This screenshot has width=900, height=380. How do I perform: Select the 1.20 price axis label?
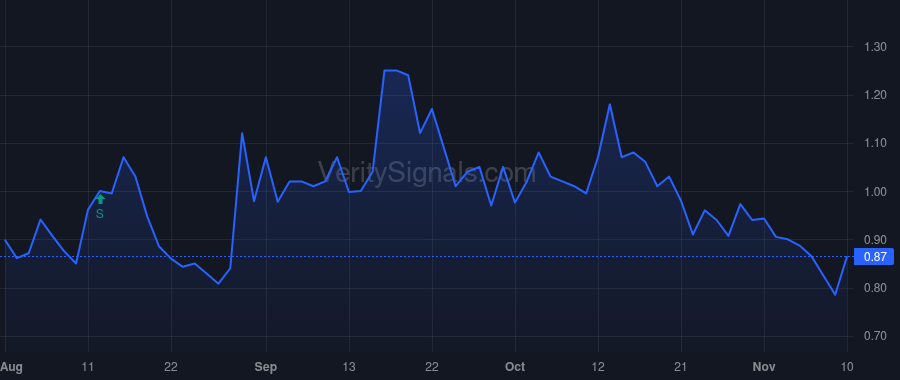875,95
